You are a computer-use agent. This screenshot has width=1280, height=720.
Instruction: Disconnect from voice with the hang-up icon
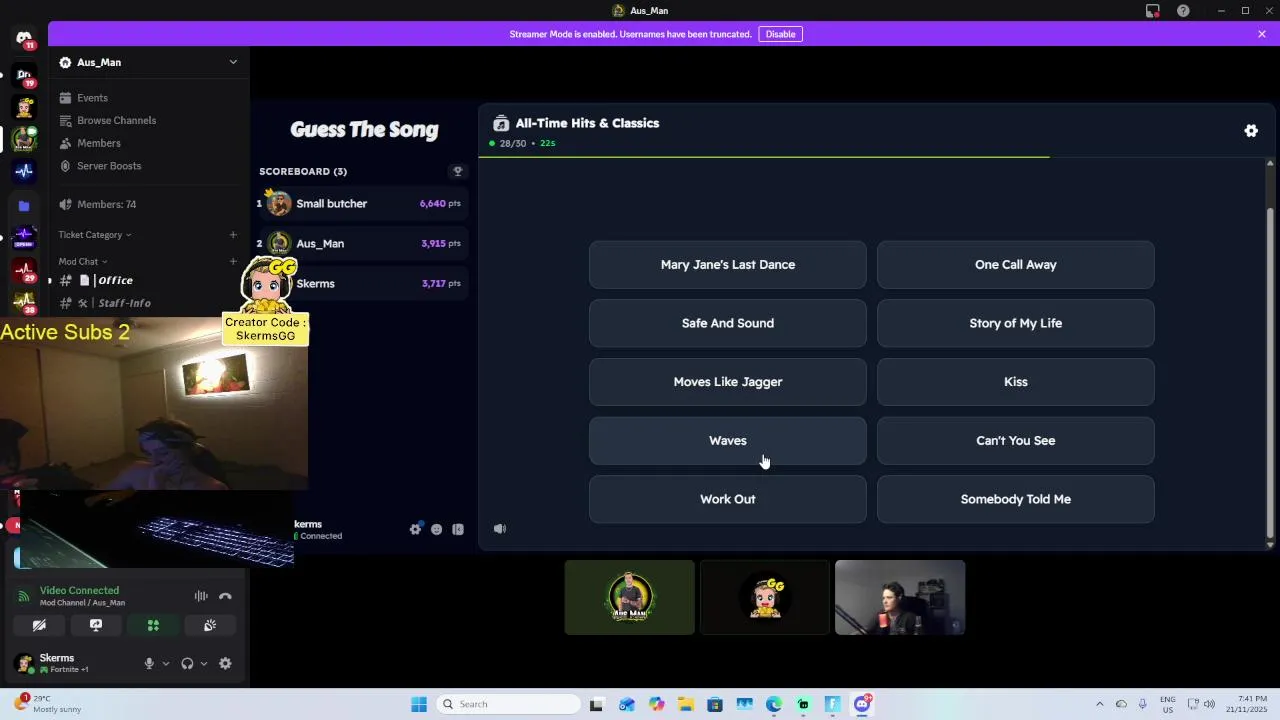point(225,596)
